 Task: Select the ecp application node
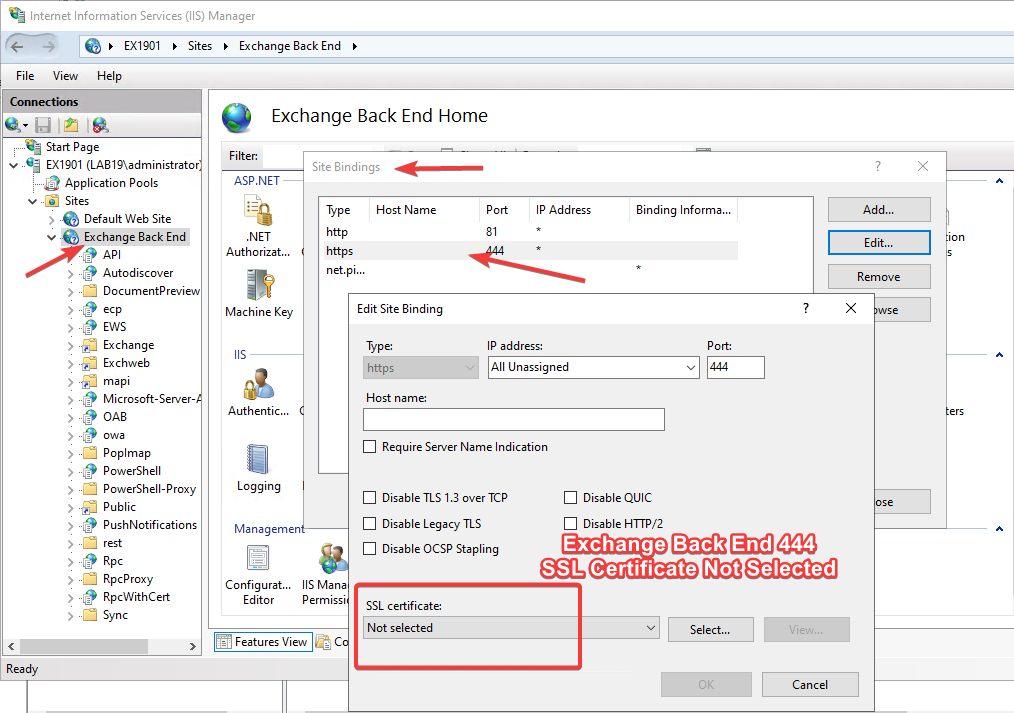112,309
